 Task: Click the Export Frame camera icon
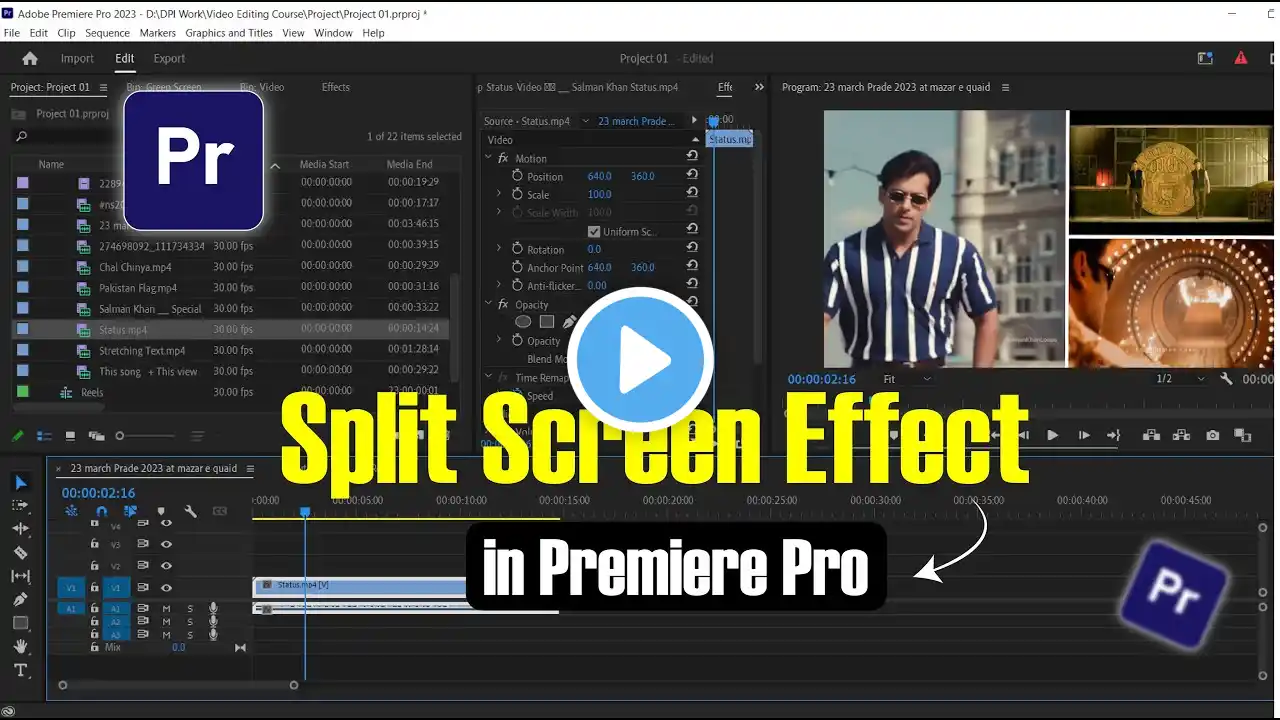pyautogui.click(x=1213, y=435)
